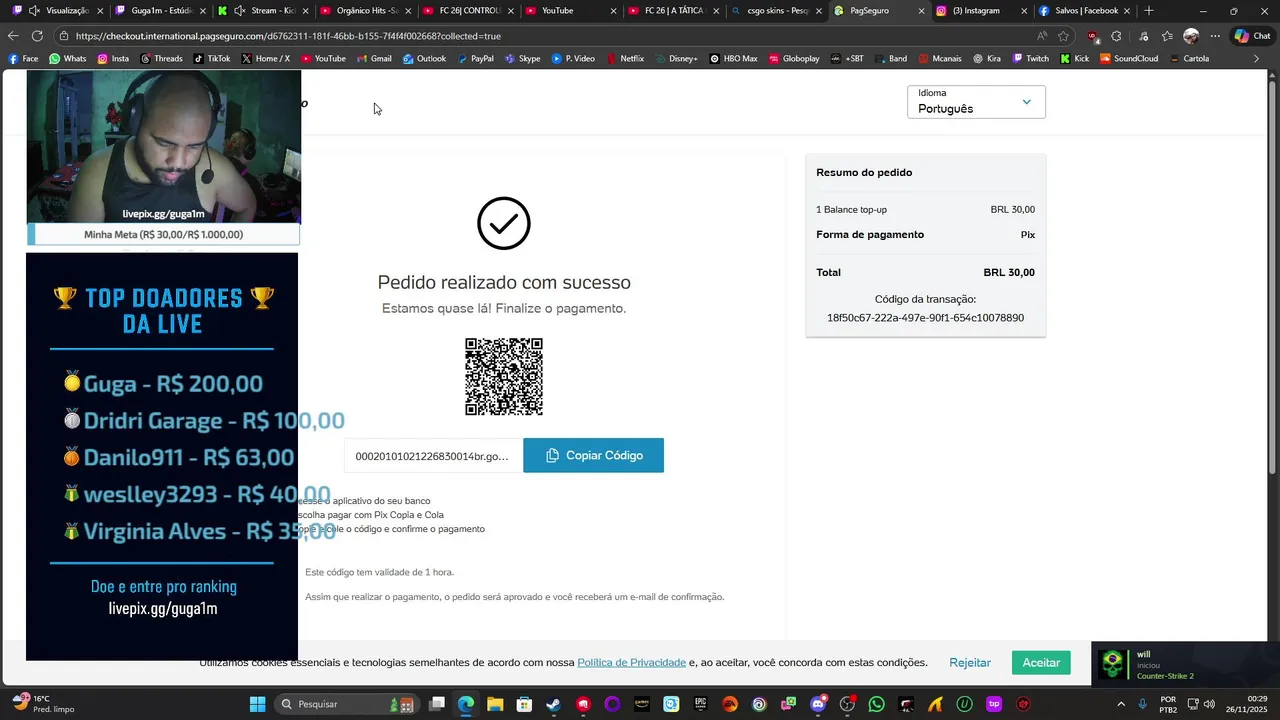Open Twitch bookmark
Image resolution: width=1280 pixels, height=720 pixels.
coord(1030,59)
